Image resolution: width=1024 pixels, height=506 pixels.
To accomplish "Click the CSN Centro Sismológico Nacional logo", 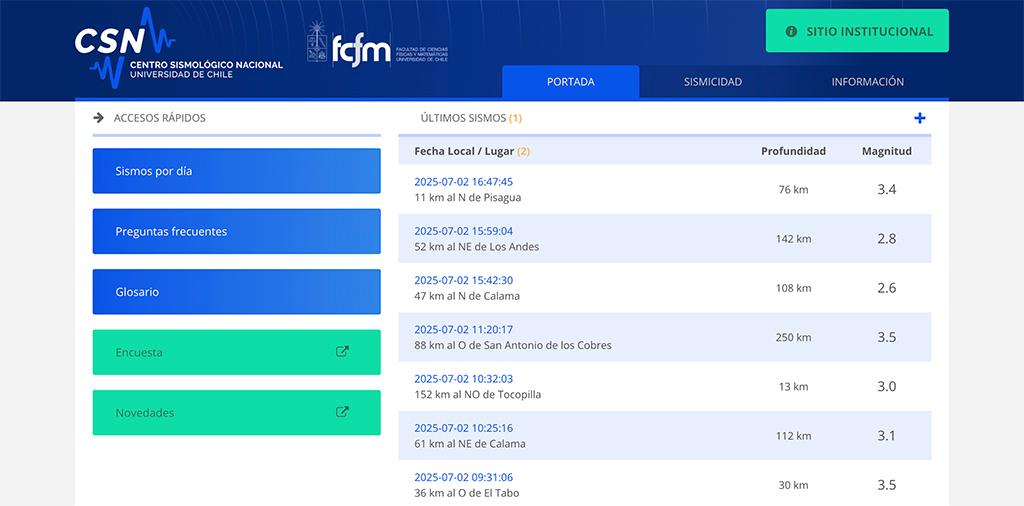I will (178, 48).
